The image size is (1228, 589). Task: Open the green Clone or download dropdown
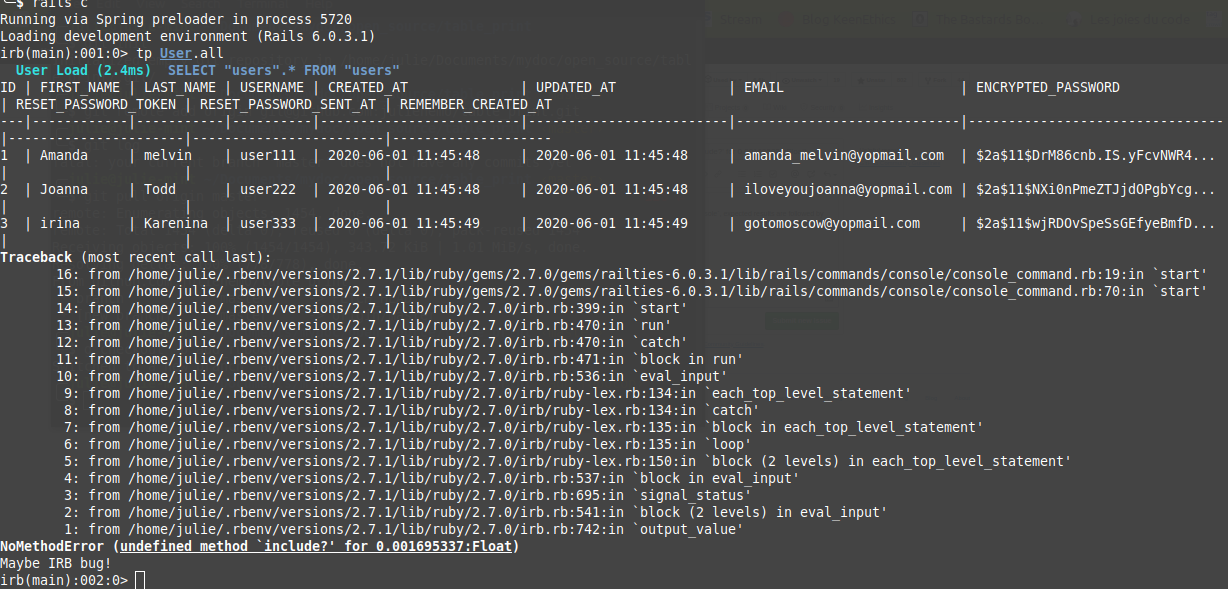tap(800, 321)
